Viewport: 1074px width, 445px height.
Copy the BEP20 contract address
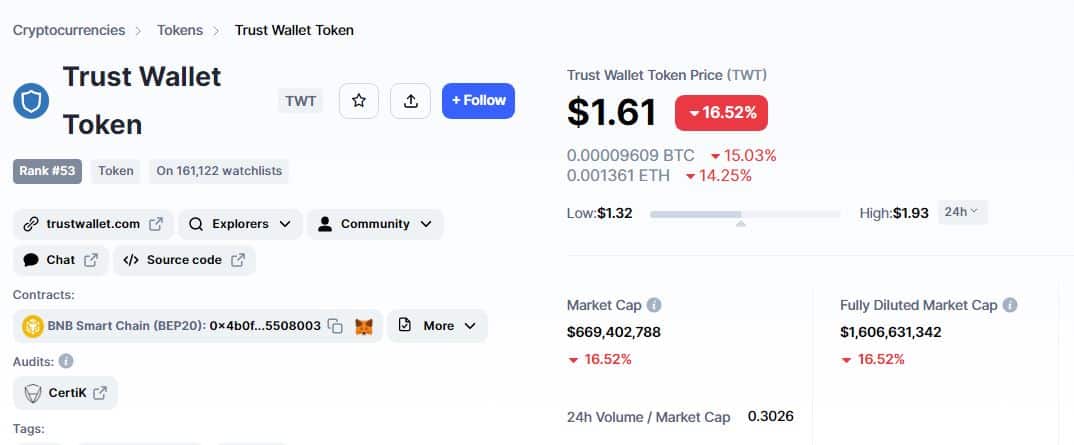point(335,326)
